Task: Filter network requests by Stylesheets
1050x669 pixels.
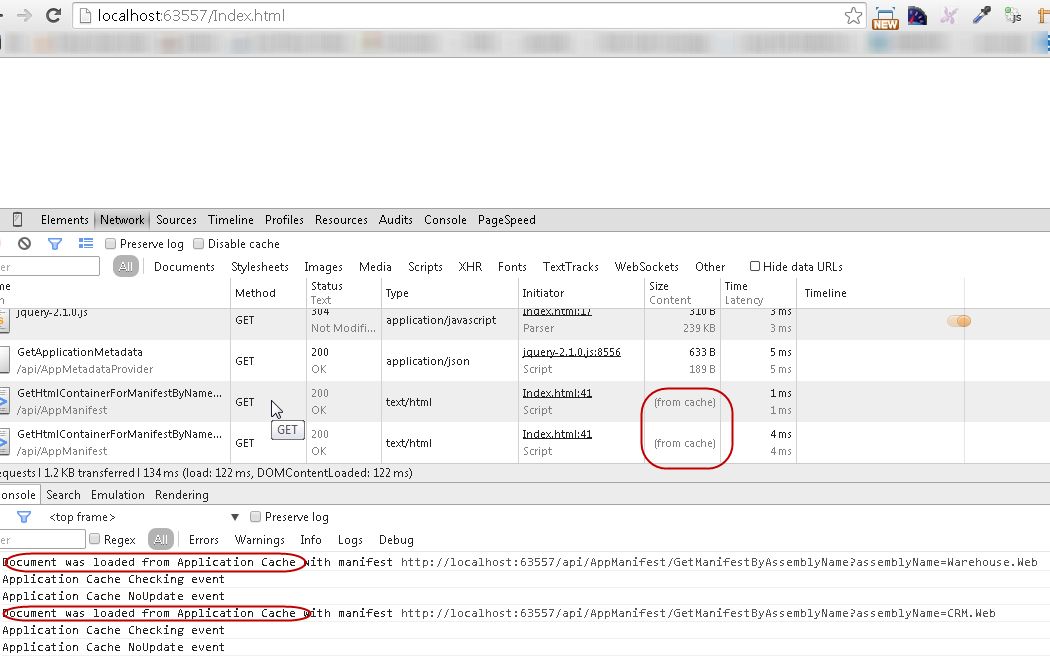Action: point(259,267)
